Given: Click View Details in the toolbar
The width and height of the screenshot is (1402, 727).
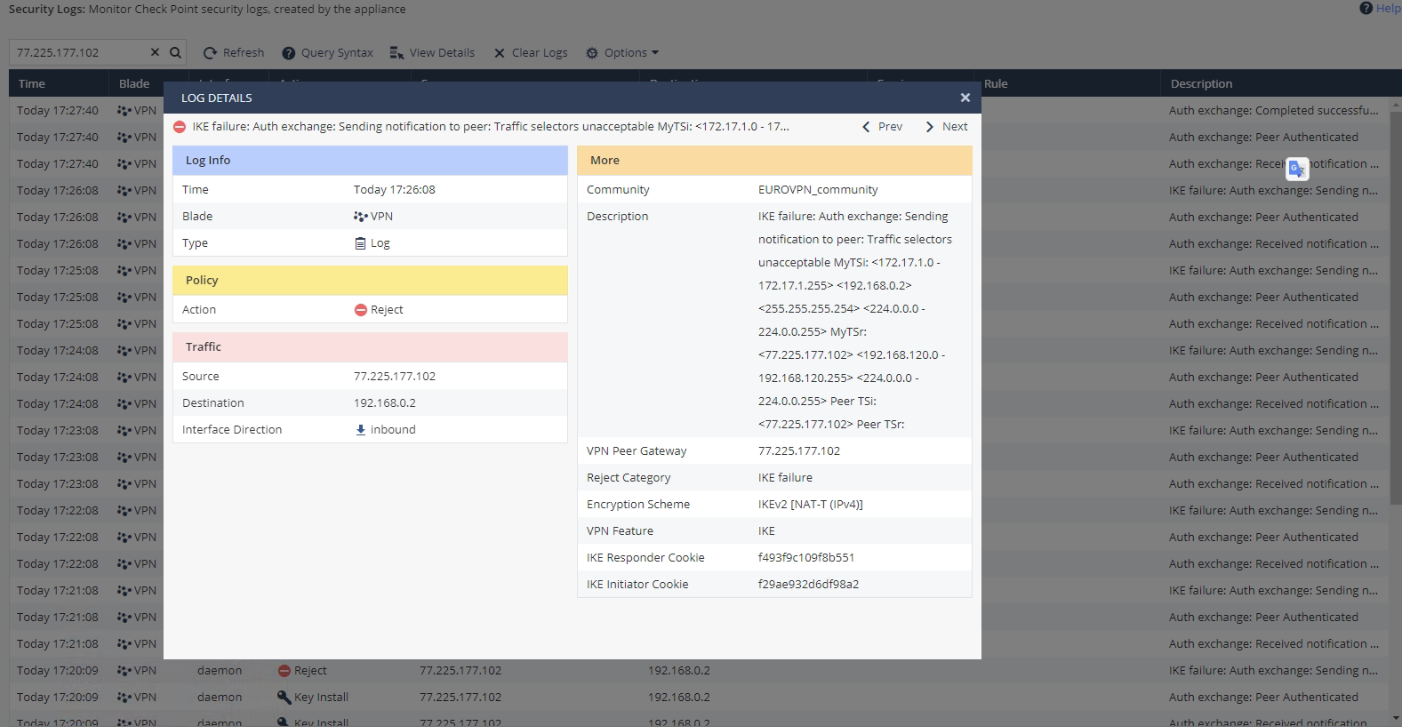Looking at the screenshot, I should (432, 52).
